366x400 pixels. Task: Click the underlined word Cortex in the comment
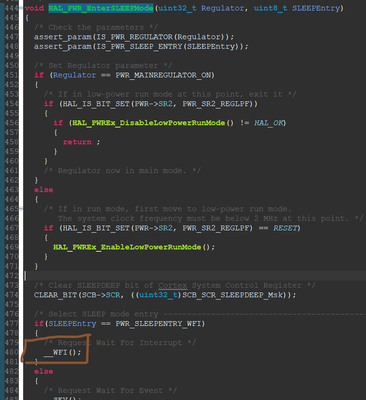173,286
